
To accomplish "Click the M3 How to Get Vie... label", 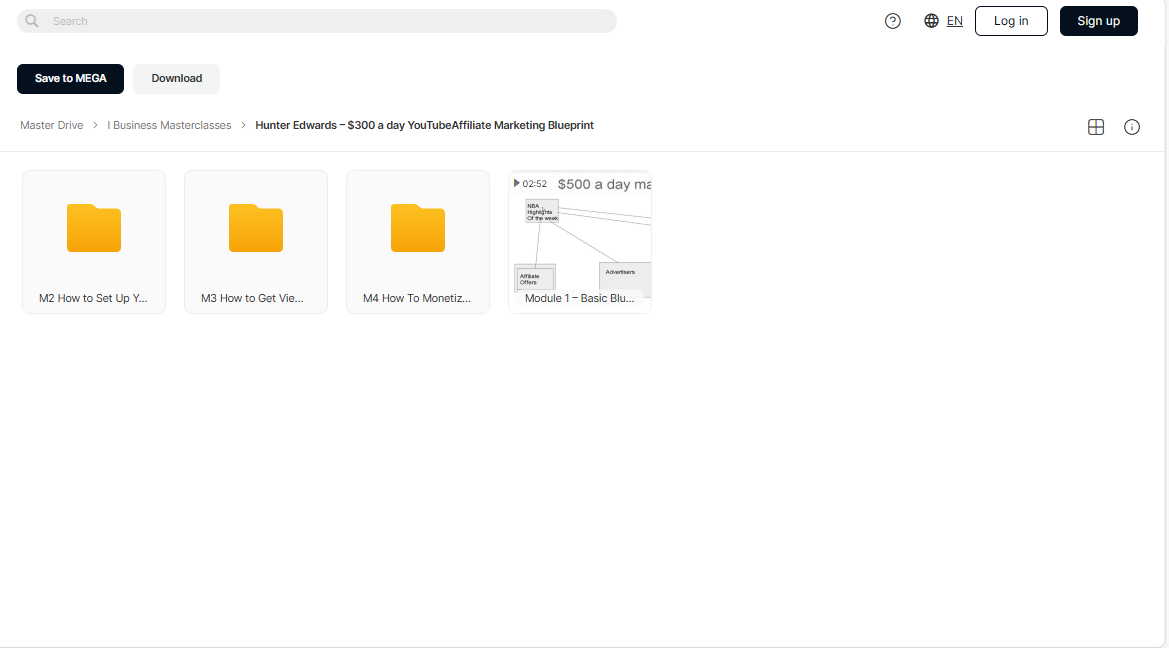I will pyautogui.click(x=252, y=298).
